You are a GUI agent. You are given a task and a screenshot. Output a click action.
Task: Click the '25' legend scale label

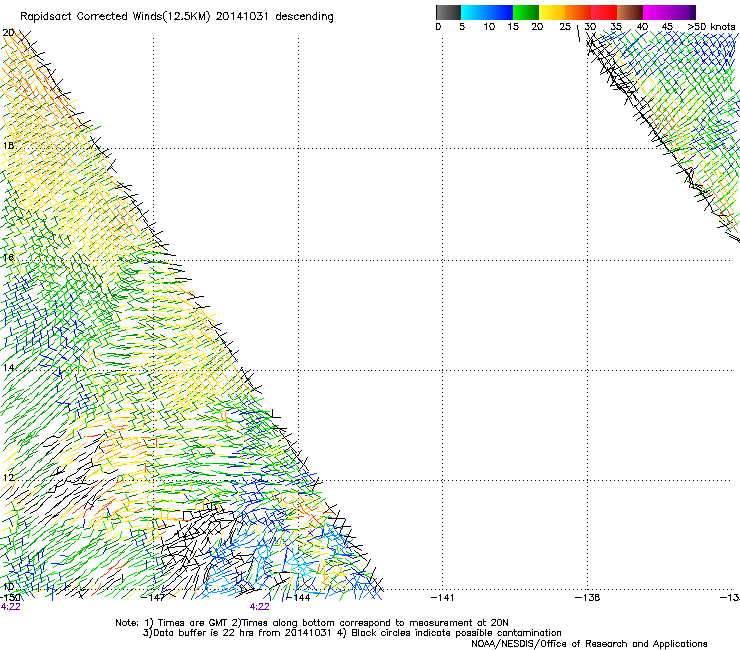coord(565,27)
